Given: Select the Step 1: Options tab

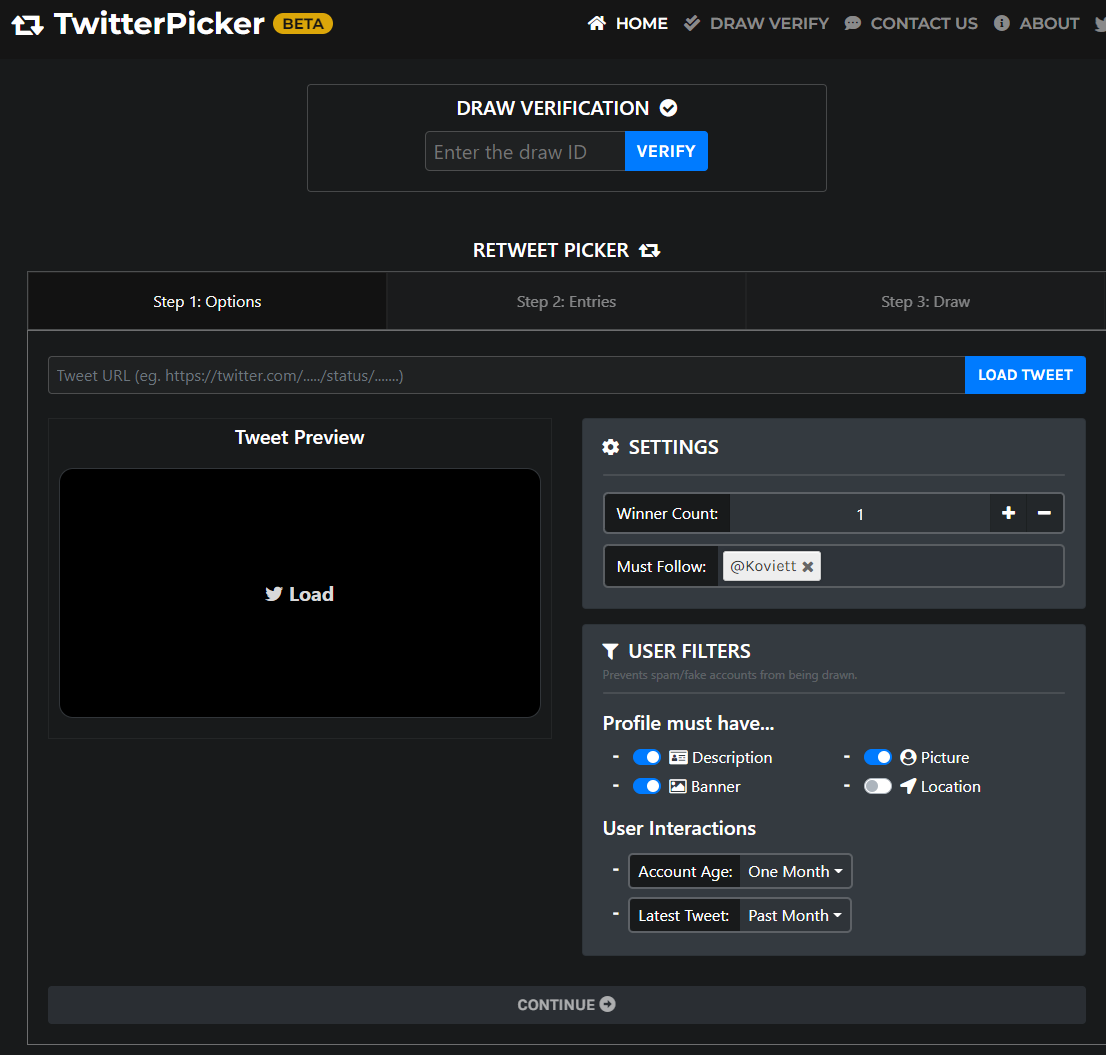Looking at the screenshot, I should click(207, 301).
